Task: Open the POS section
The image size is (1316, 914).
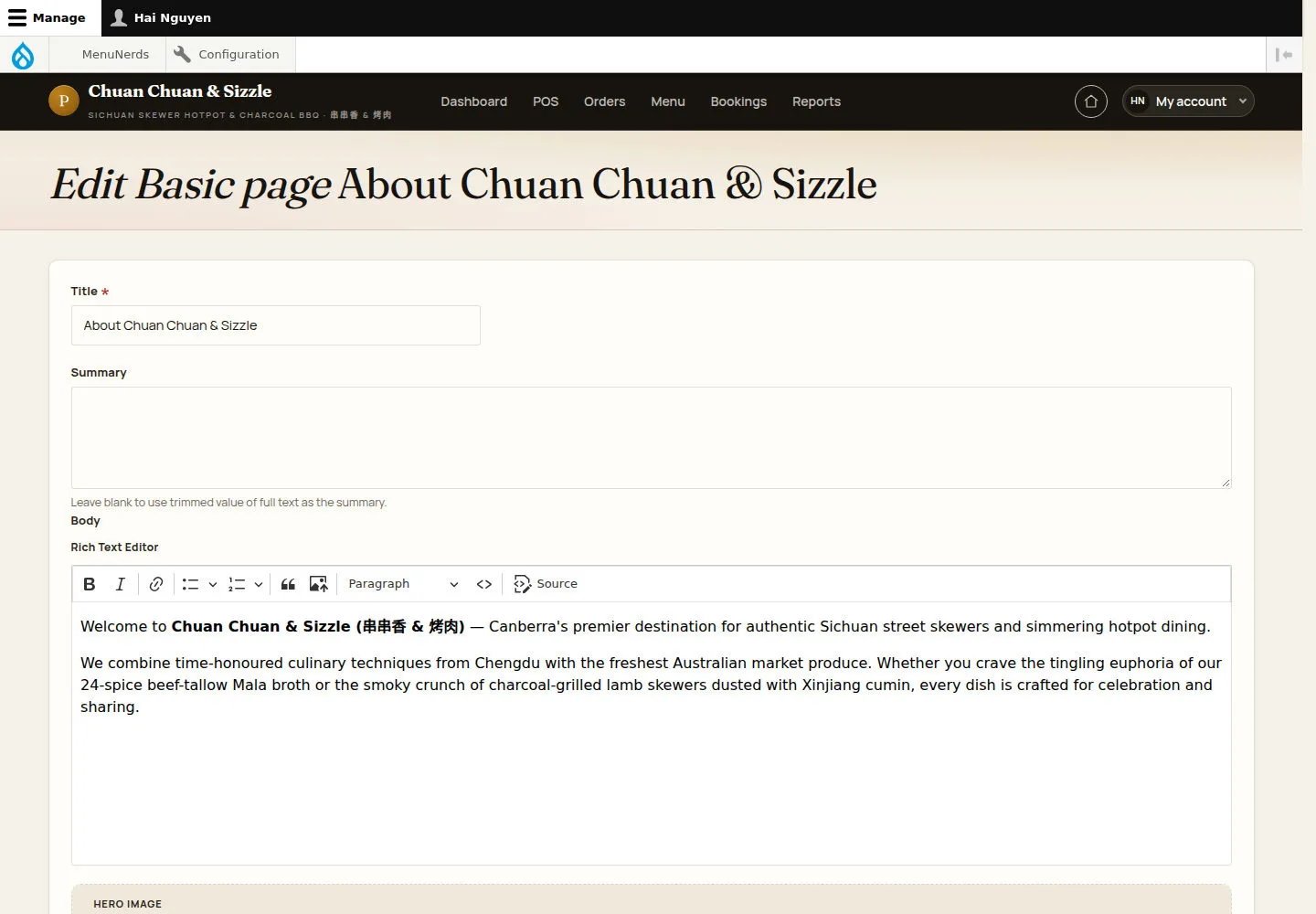Action: click(x=546, y=101)
